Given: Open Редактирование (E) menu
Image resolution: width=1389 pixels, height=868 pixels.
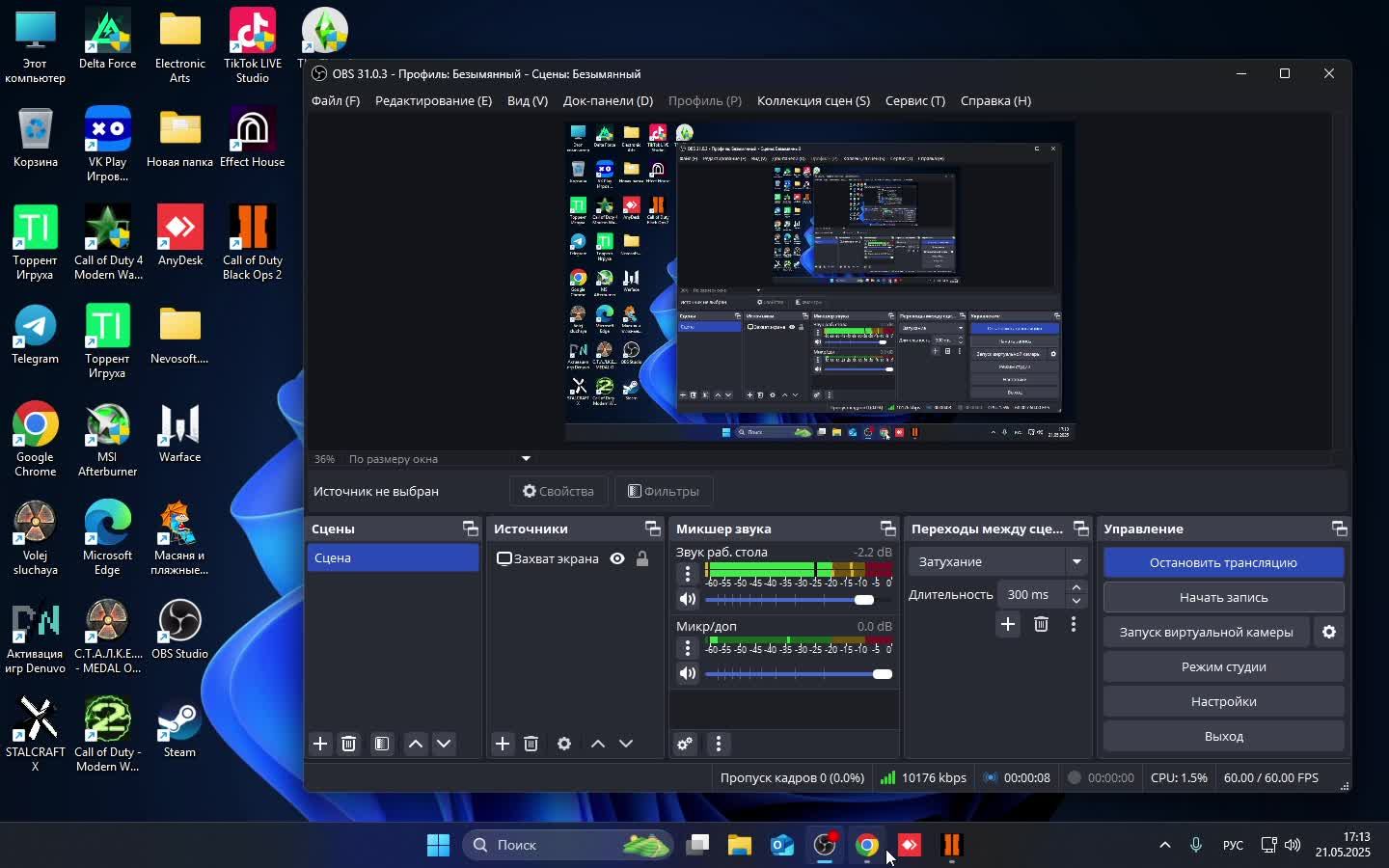Looking at the screenshot, I should coord(433,100).
